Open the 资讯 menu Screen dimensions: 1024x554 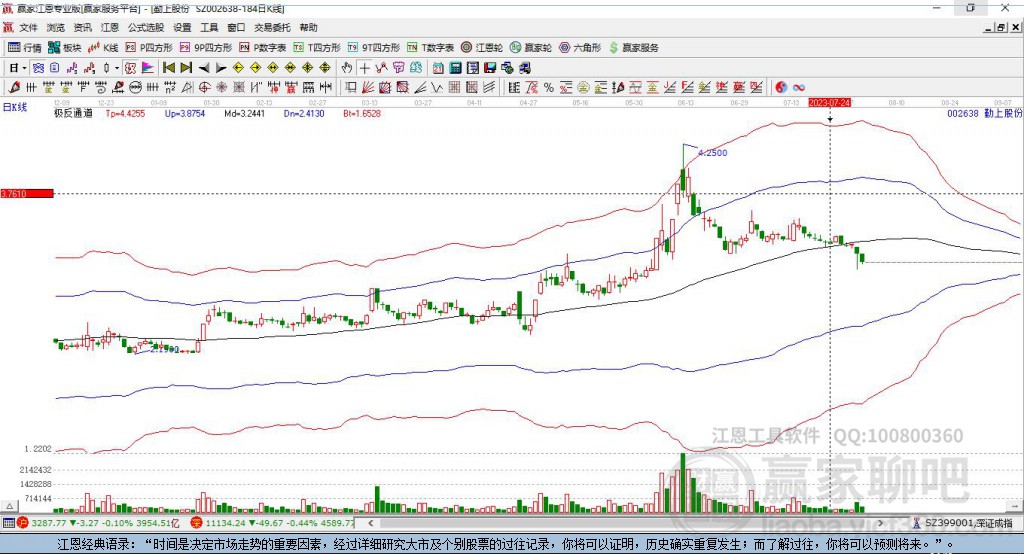coord(82,27)
